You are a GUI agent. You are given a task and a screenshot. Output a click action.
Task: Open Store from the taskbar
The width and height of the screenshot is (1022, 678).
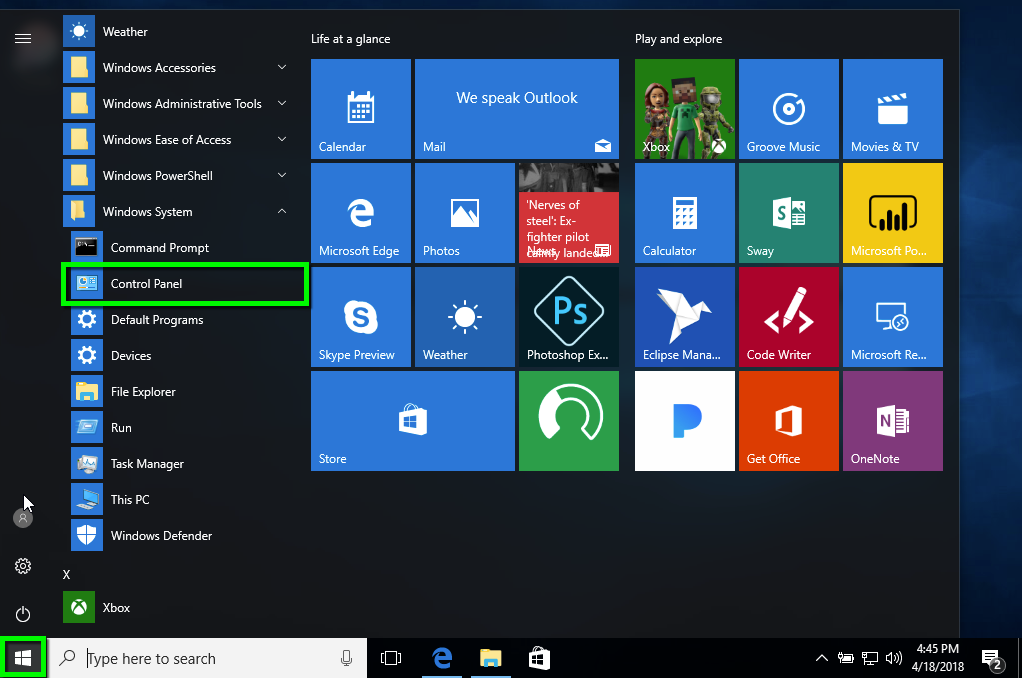[x=539, y=658]
